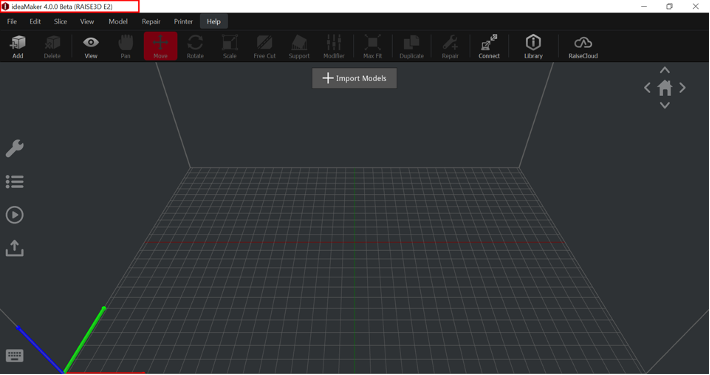Open the Printer menu
Viewport: 710px width, 375px height.
coord(183,21)
